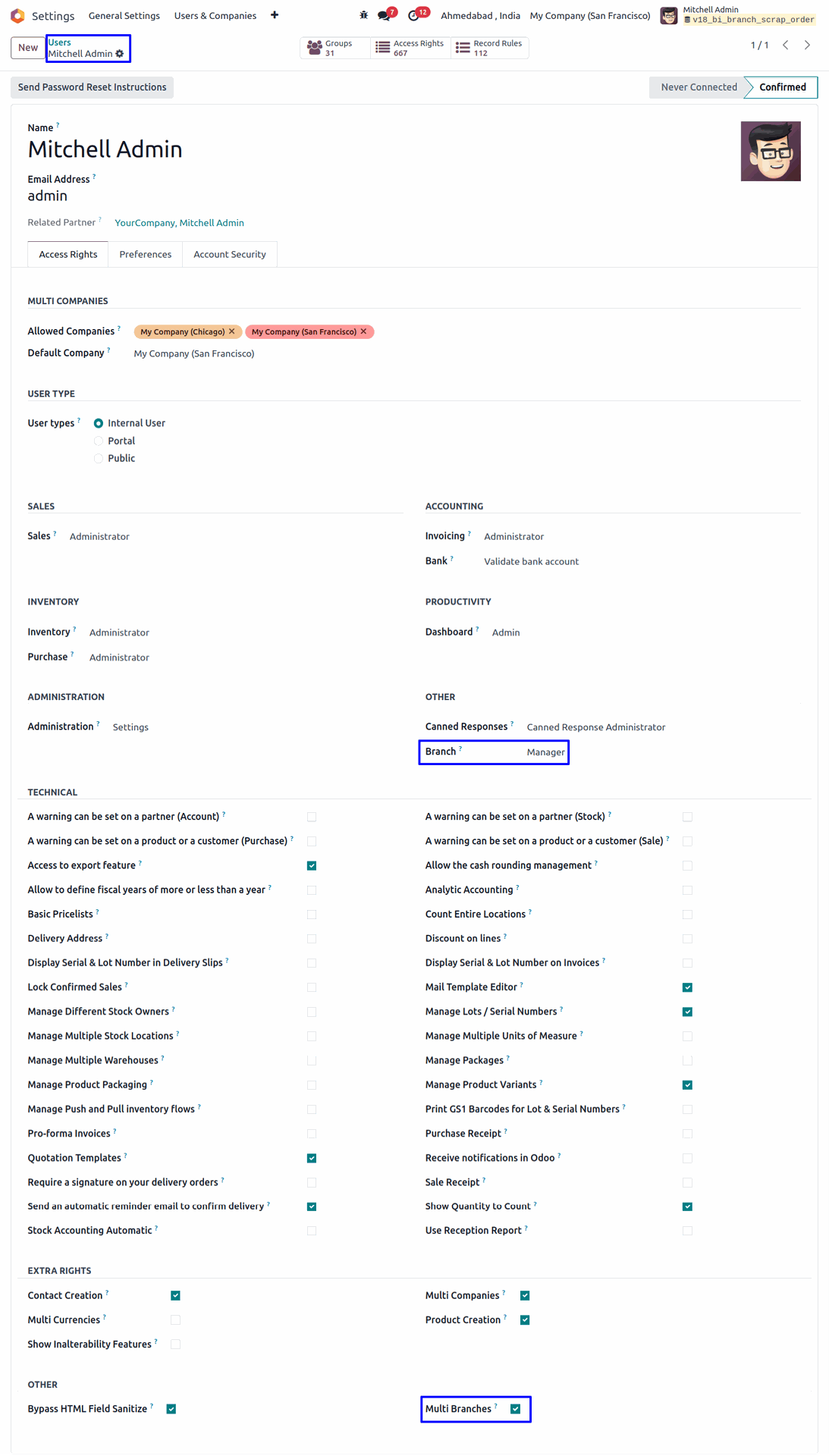Open the Users & Companies menu
The height and width of the screenshot is (1456, 829).
point(215,15)
